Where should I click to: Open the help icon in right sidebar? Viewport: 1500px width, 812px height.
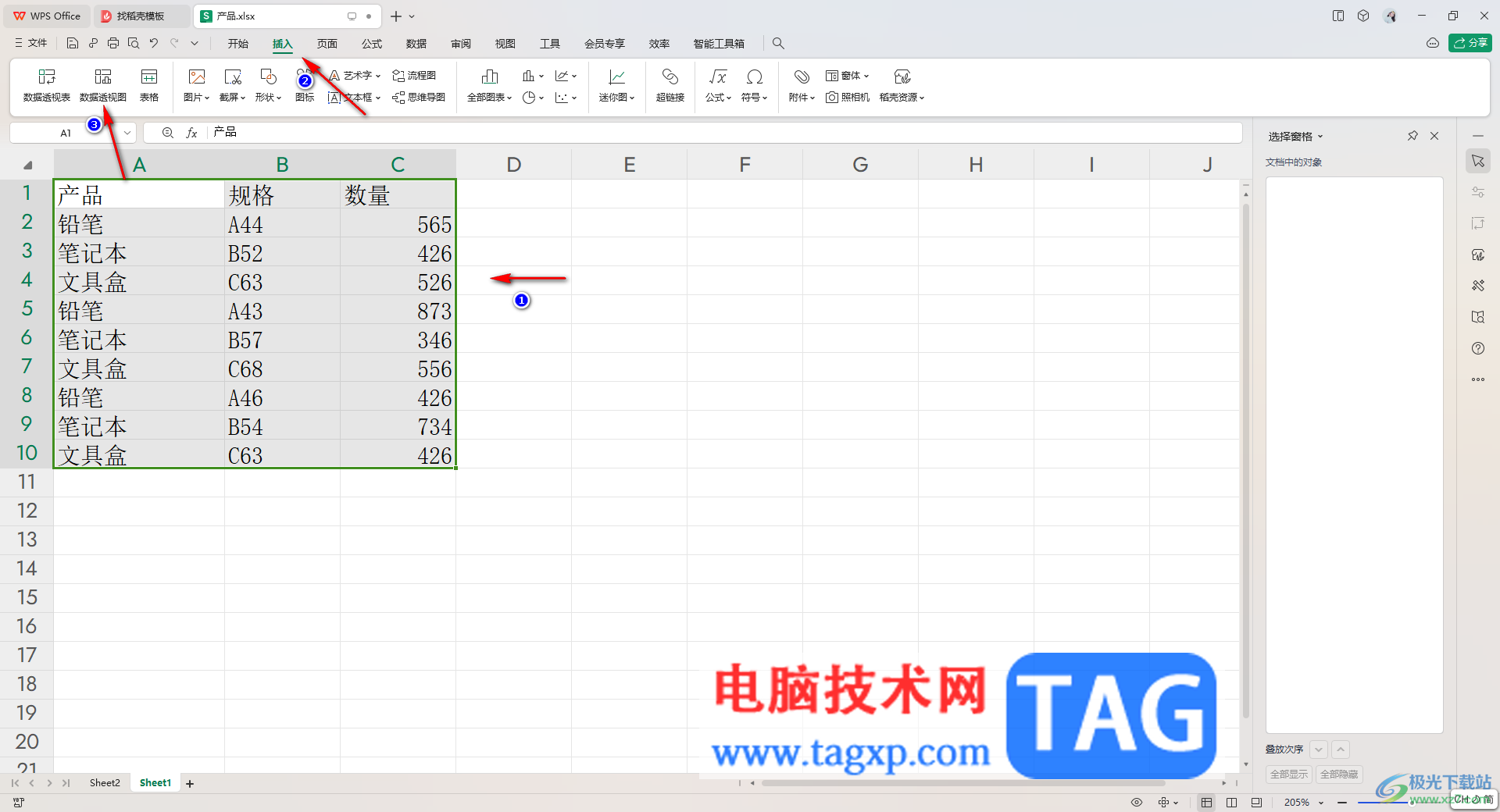point(1478,348)
